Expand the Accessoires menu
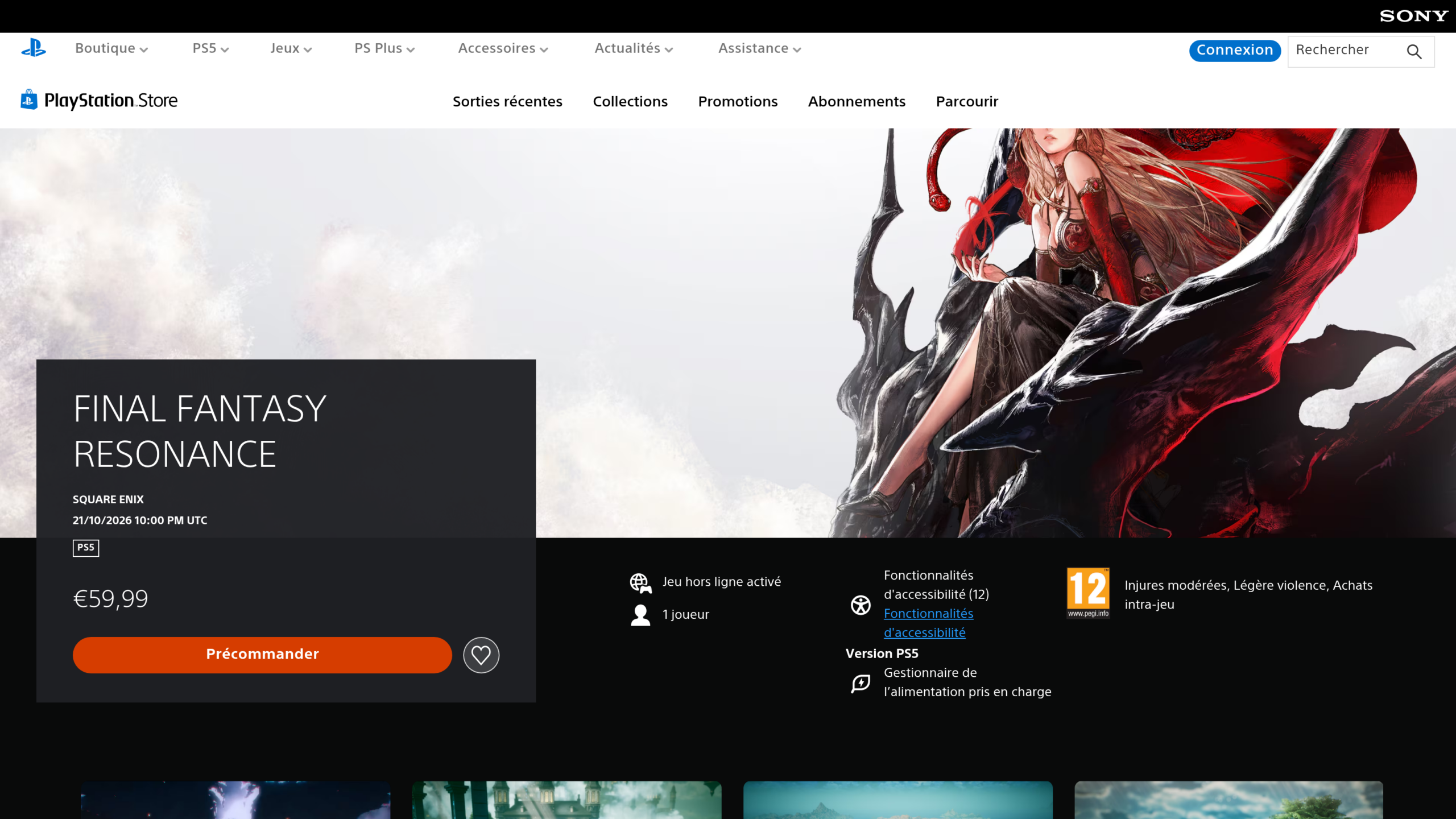Screen dimensions: 1456x819 point(503,49)
